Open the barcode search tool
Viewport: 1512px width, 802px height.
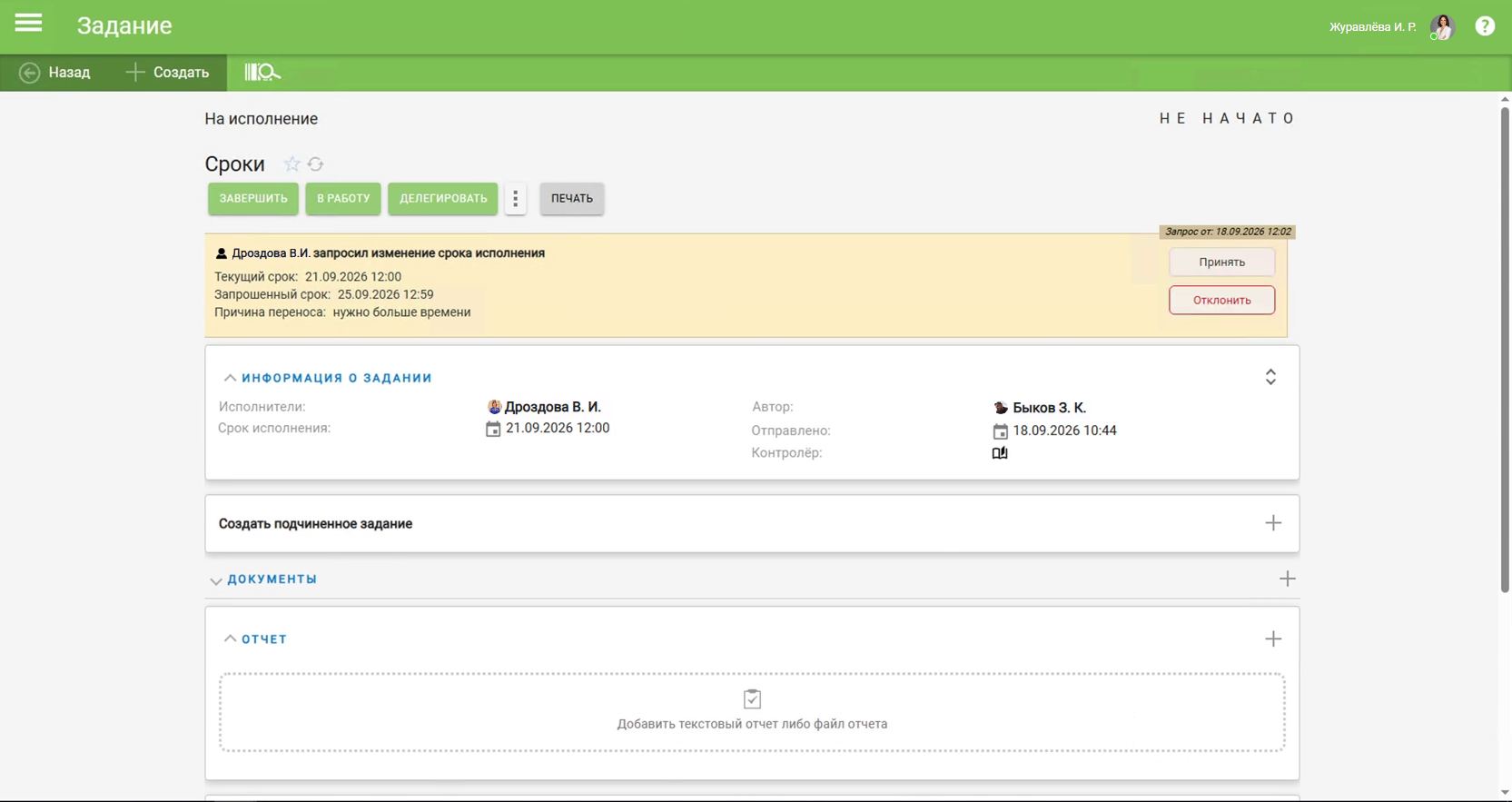(262, 72)
